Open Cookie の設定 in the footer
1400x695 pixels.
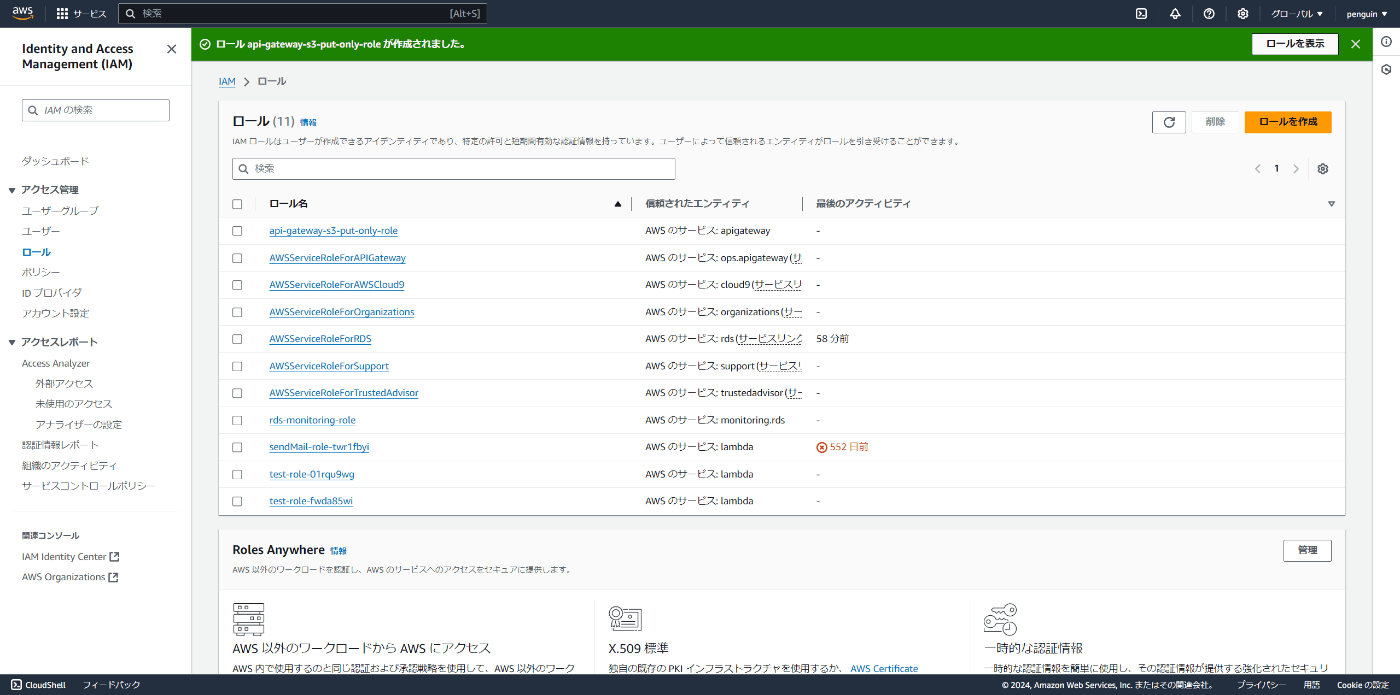pyautogui.click(x=1363, y=685)
